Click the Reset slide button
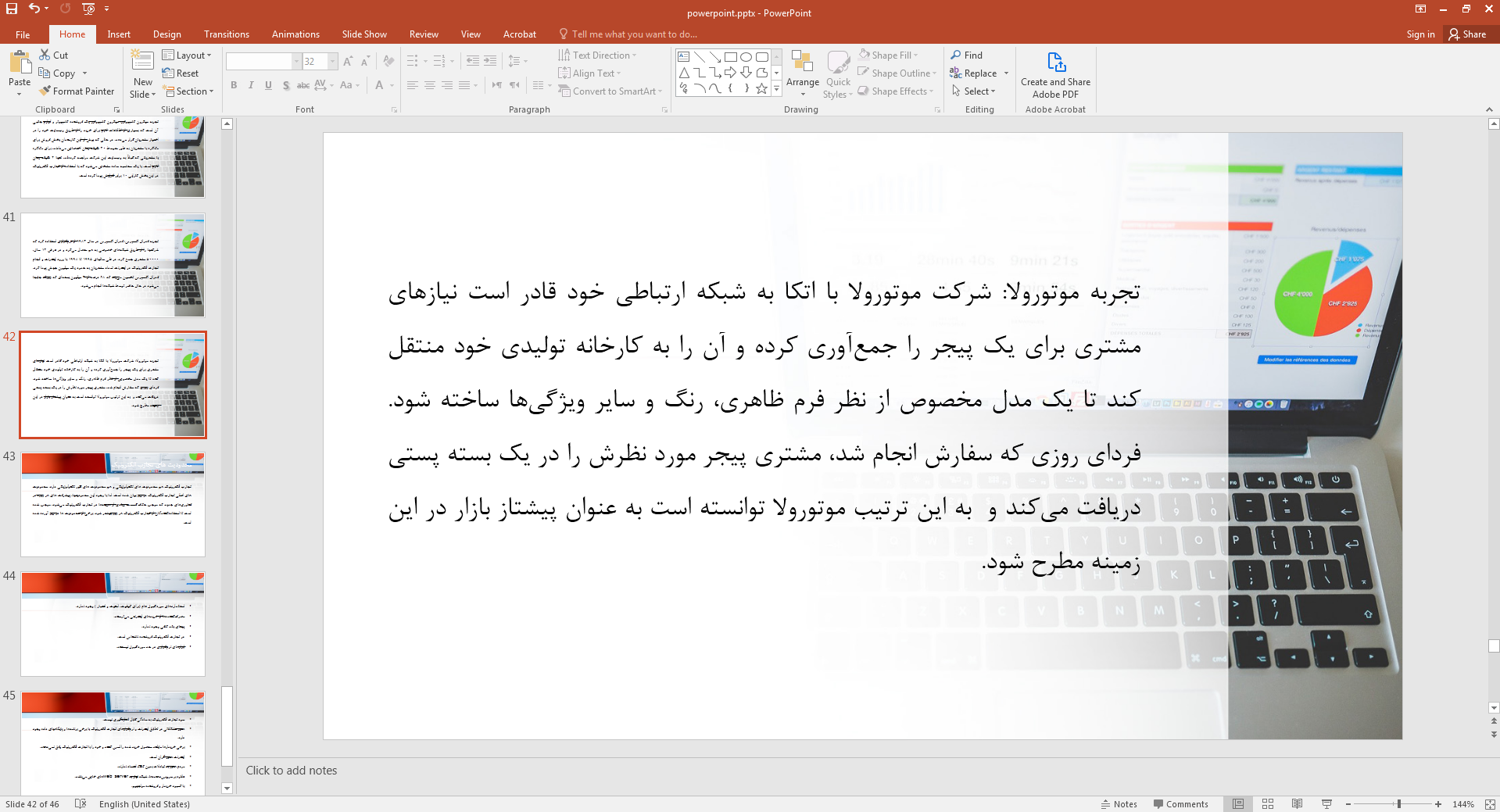 [x=181, y=73]
